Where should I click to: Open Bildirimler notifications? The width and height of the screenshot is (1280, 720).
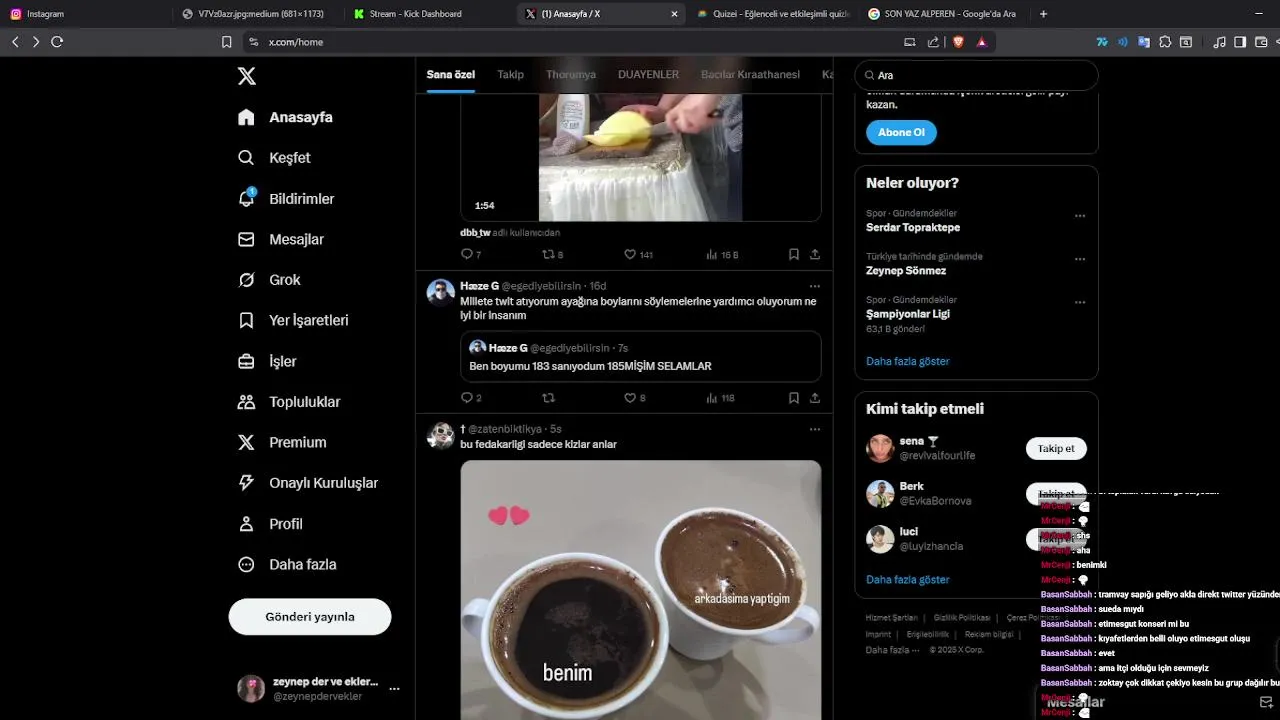tap(286, 198)
